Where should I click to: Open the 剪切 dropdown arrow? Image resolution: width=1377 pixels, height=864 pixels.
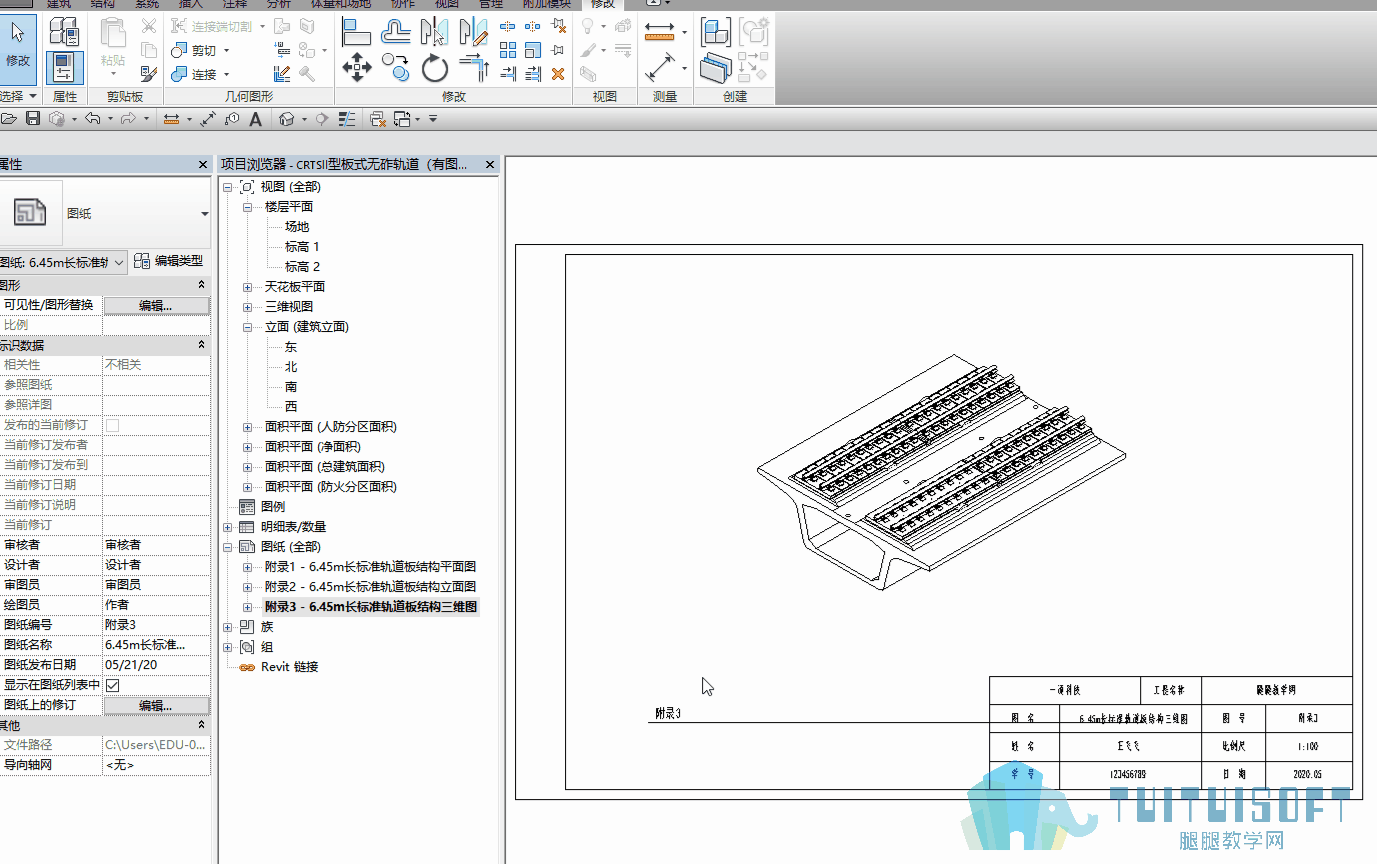pyautogui.click(x=226, y=51)
